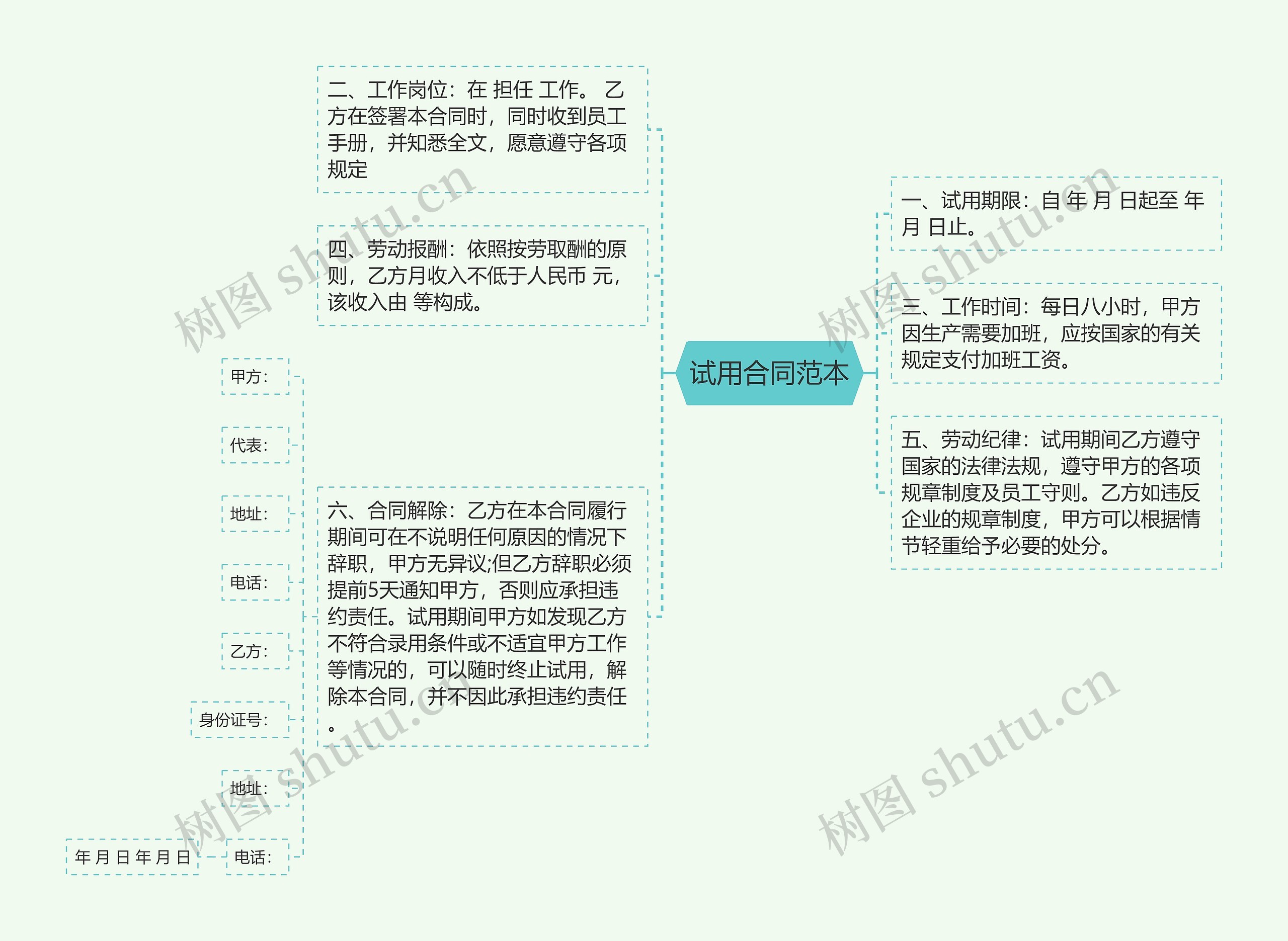1288x941 pixels.
Task: Select the central node 试用合同范本
Action: 769,373
